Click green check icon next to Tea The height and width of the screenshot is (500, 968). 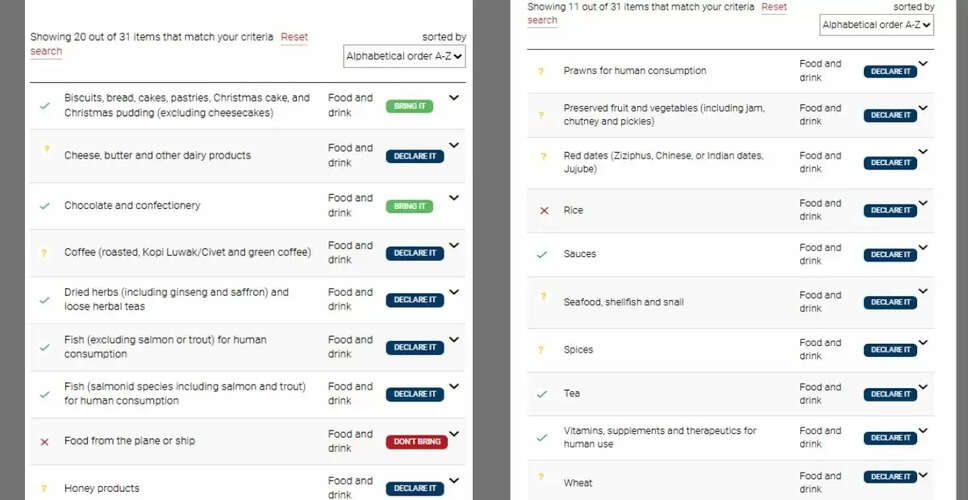(542, 394)
